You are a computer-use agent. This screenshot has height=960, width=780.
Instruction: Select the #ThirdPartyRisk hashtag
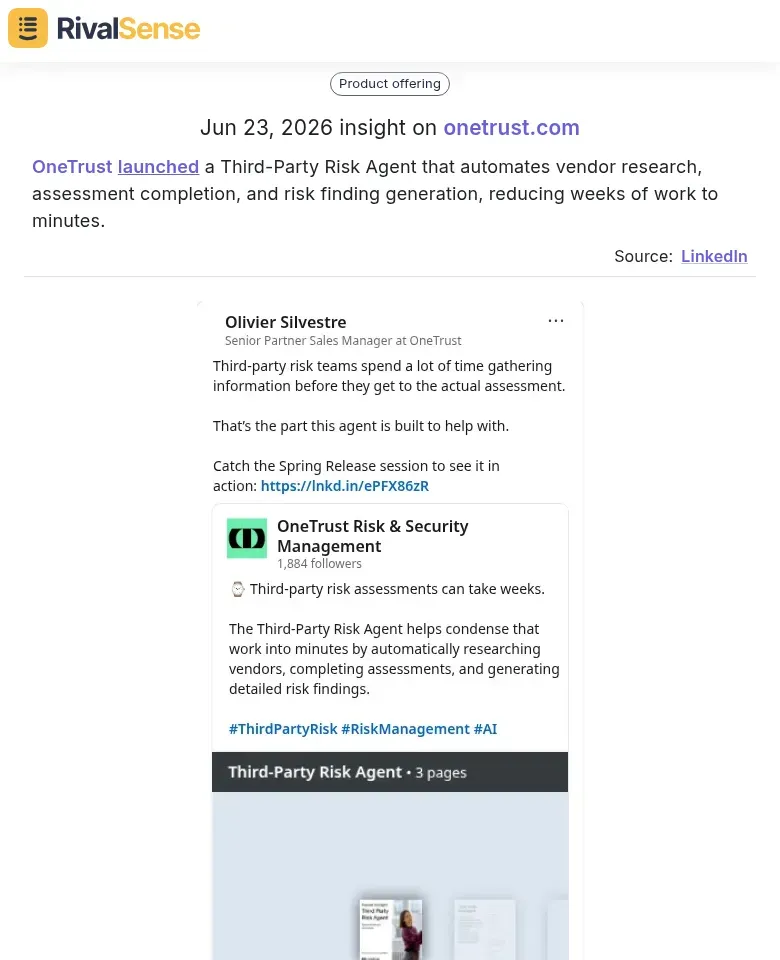[x=283, y=729]
